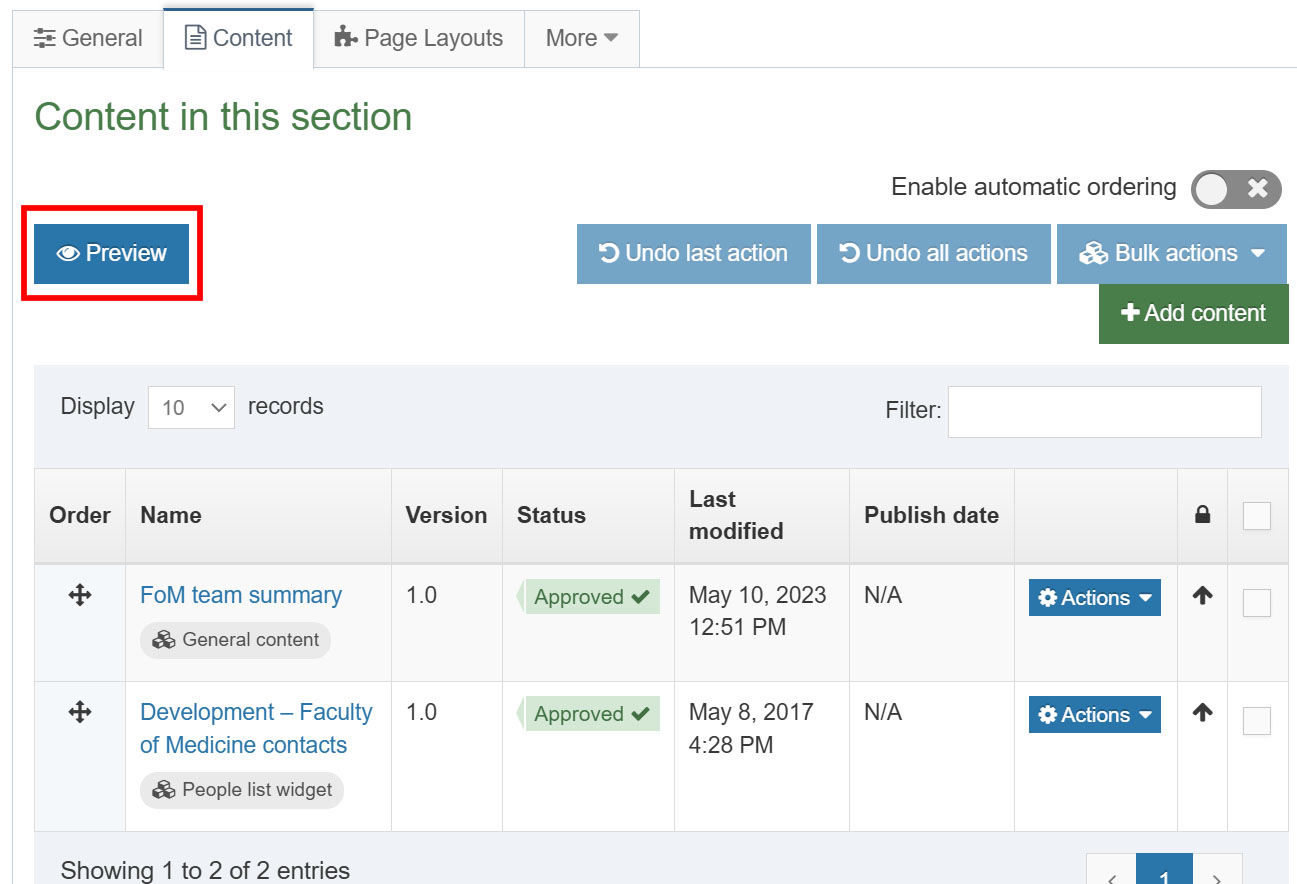Click the lock column header icon

(x=1202, y=515)
